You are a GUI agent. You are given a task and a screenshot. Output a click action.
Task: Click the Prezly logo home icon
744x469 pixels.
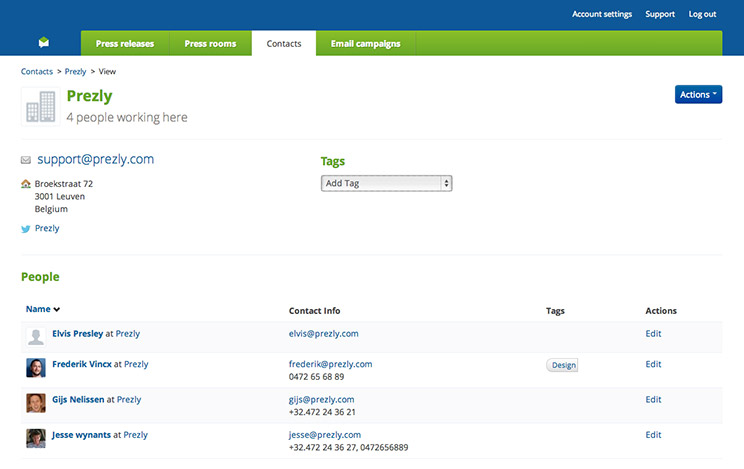pyautogui.click(x=44, y=43)
